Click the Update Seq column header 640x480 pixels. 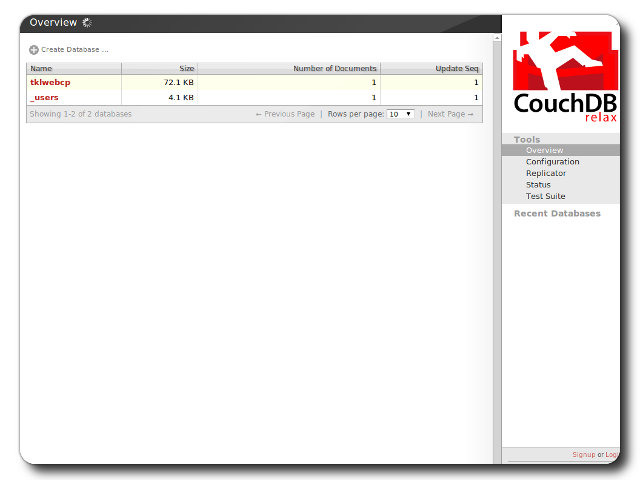tap(457, 68)
